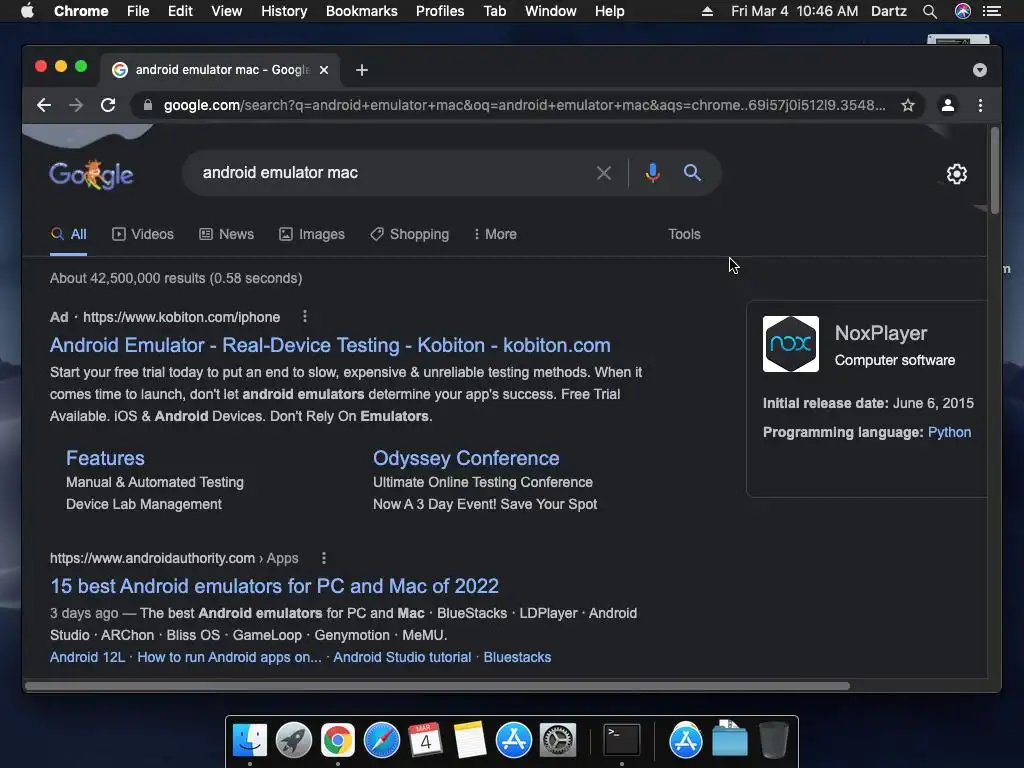The image size is (1024, 768).
Task: Open Chrome from the Dock
Action: [x=338, y=740]
